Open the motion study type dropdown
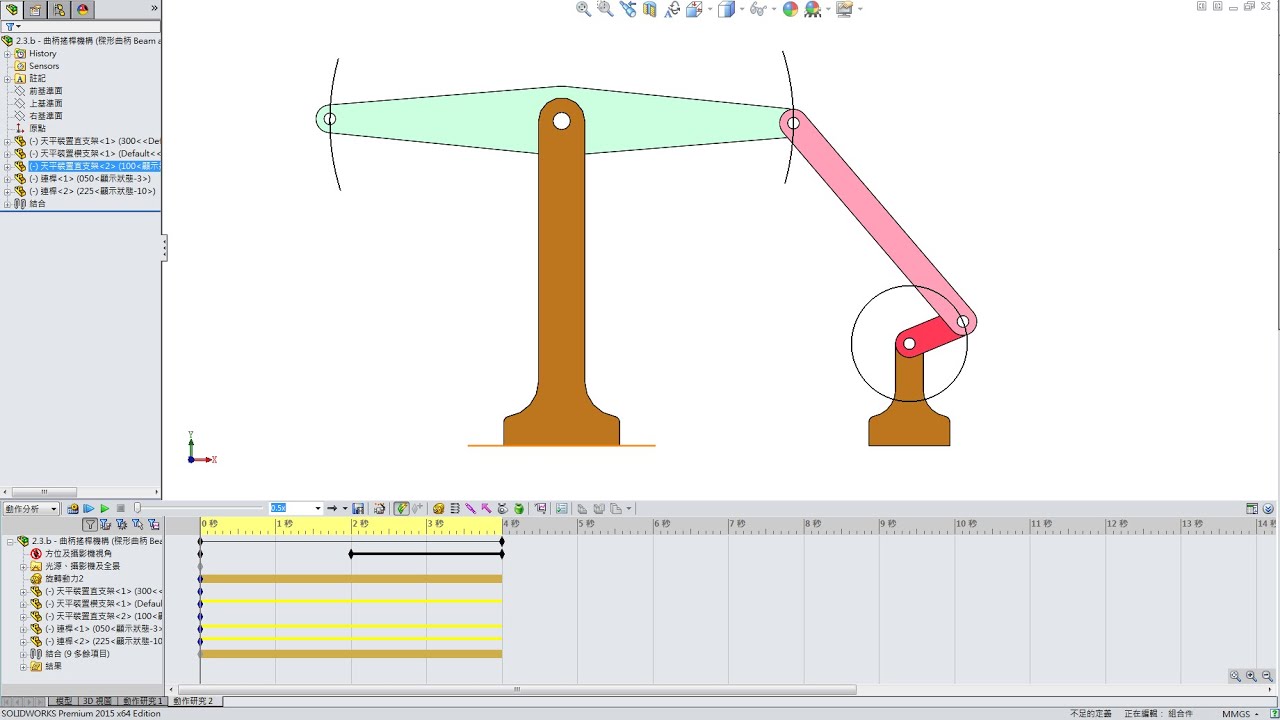 click(x=31, y=509)
